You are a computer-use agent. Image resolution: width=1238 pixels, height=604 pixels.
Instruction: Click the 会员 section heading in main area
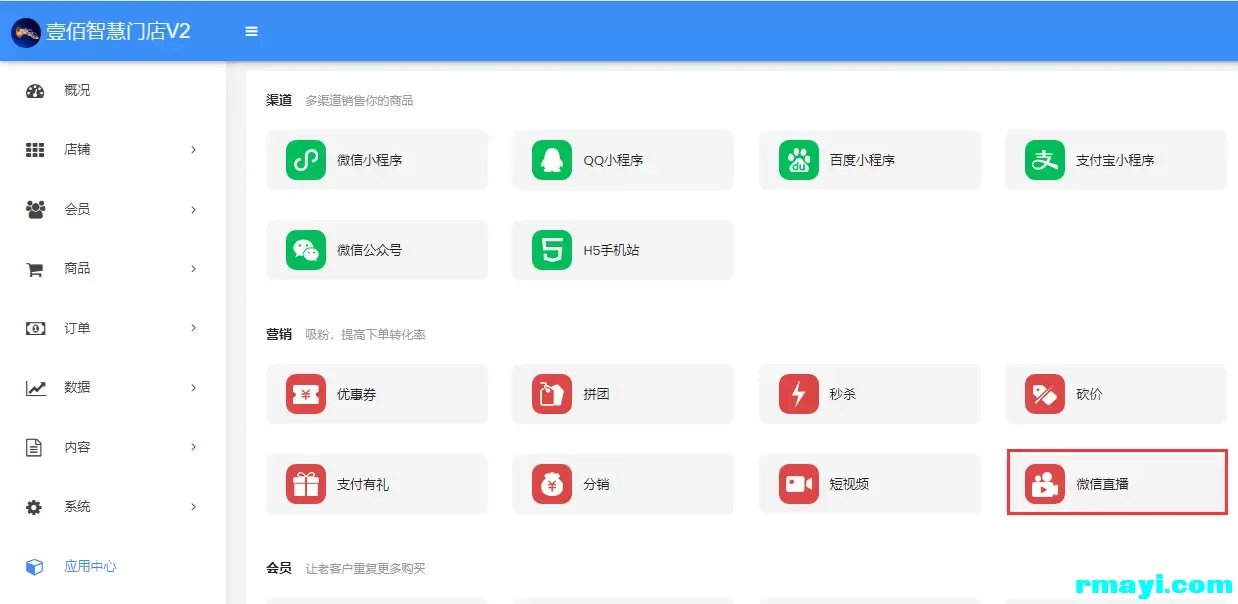click(279, 568)
